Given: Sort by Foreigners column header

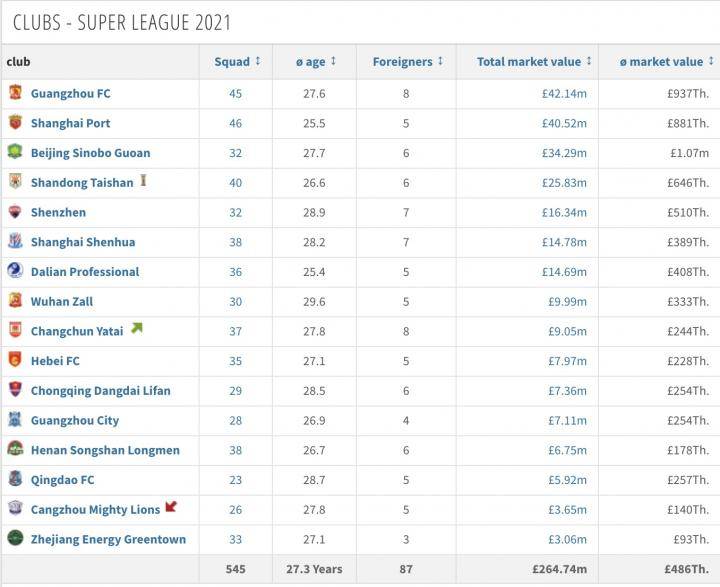Looking at the screenshot, I should coord(408,62).
